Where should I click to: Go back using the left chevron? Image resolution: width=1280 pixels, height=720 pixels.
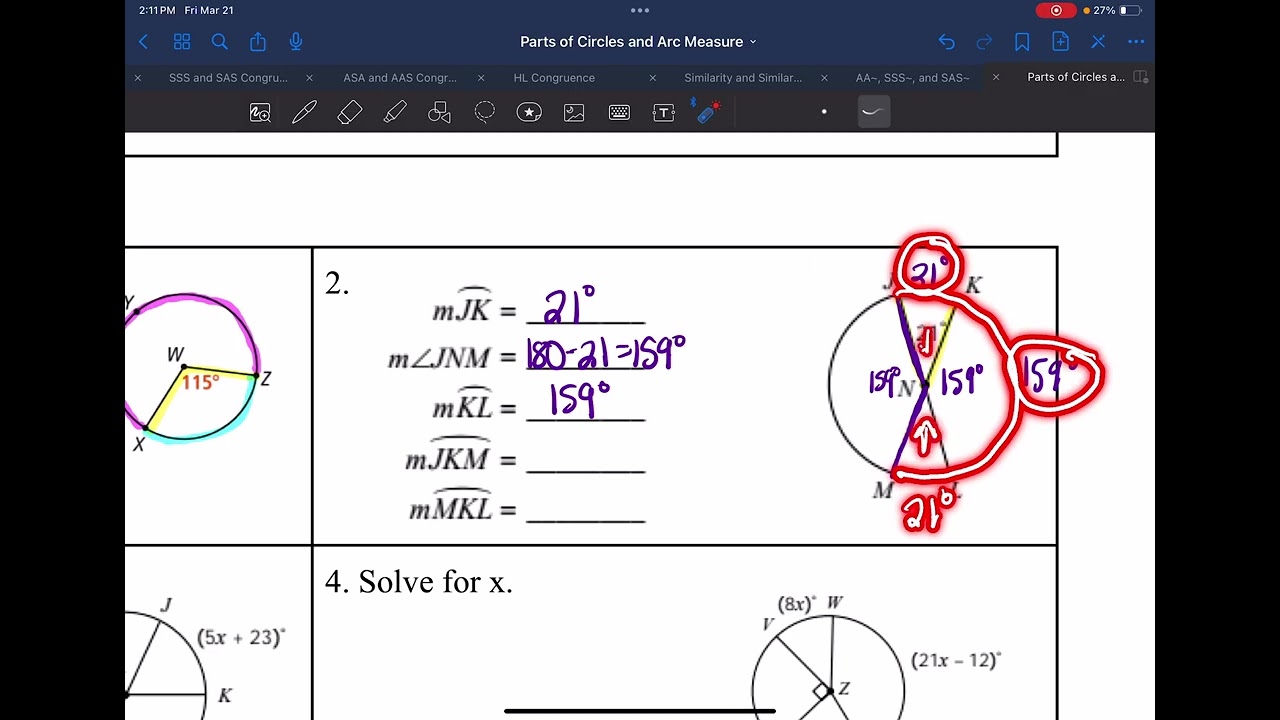pos(143,42)
